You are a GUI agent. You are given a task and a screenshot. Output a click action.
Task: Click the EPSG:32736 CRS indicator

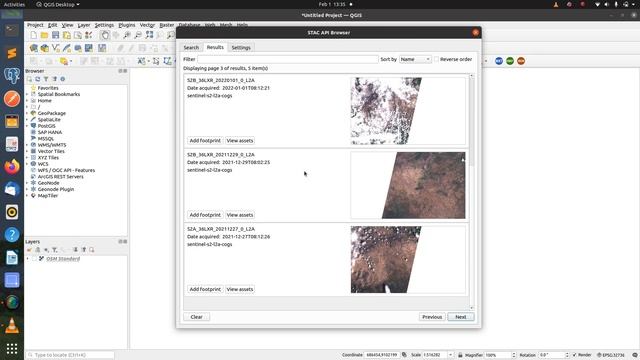pyautogui.click(x=611, y=355)
